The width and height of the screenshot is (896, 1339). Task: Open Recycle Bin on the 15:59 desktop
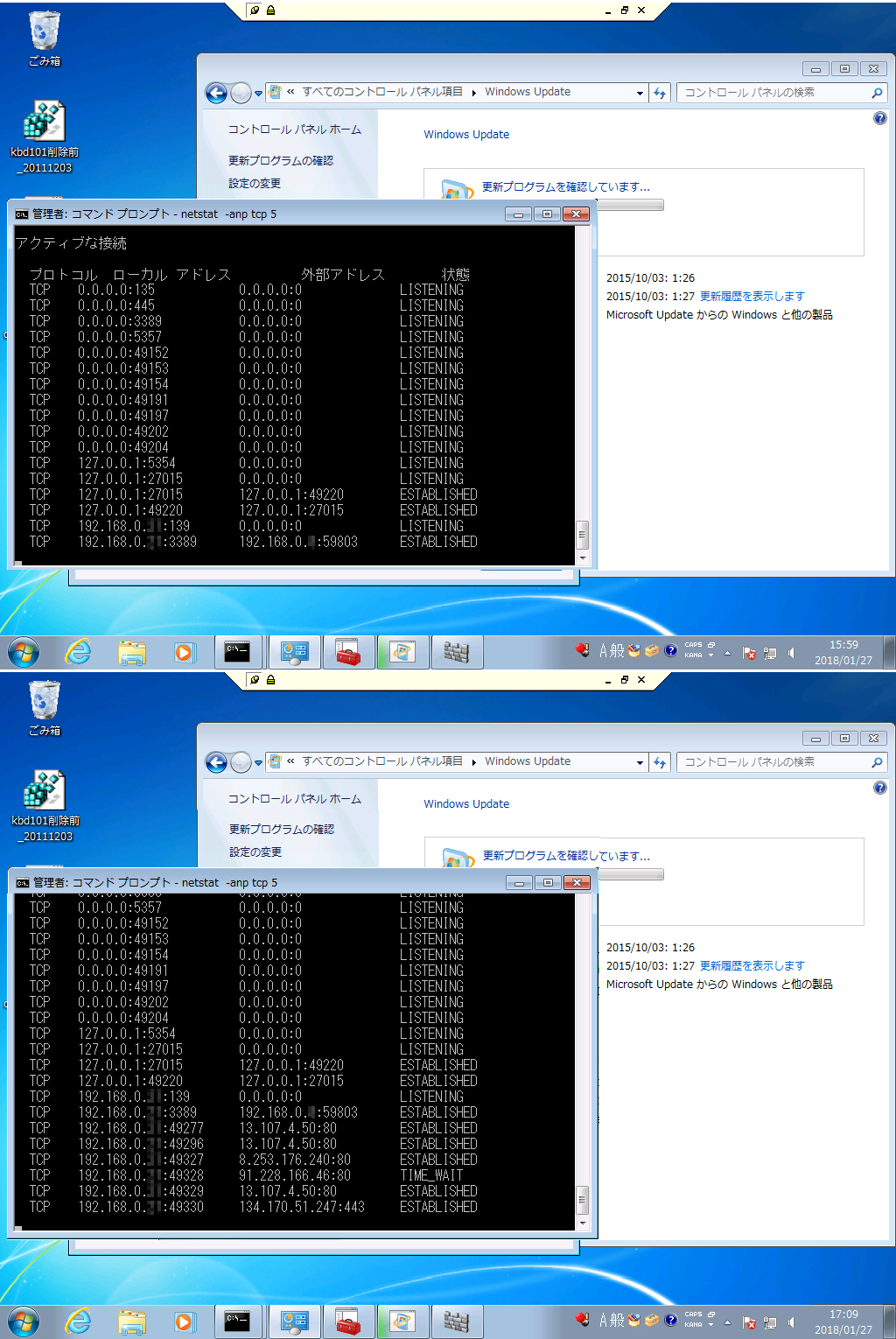click(45, 39)
